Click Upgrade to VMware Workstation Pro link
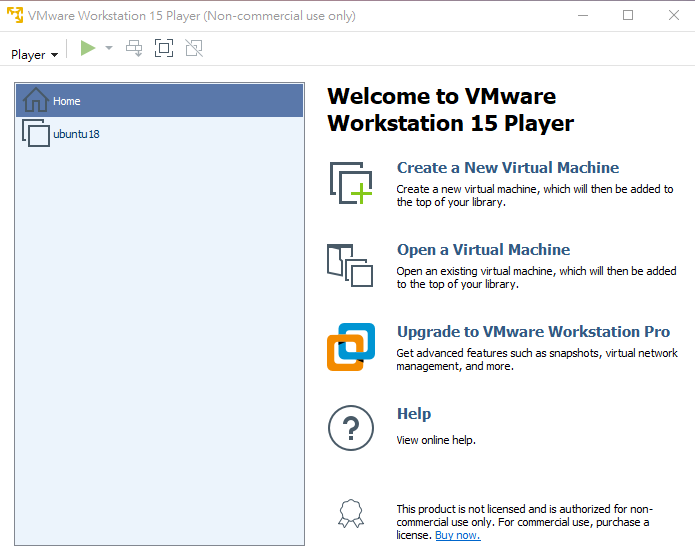 (533, 331)
